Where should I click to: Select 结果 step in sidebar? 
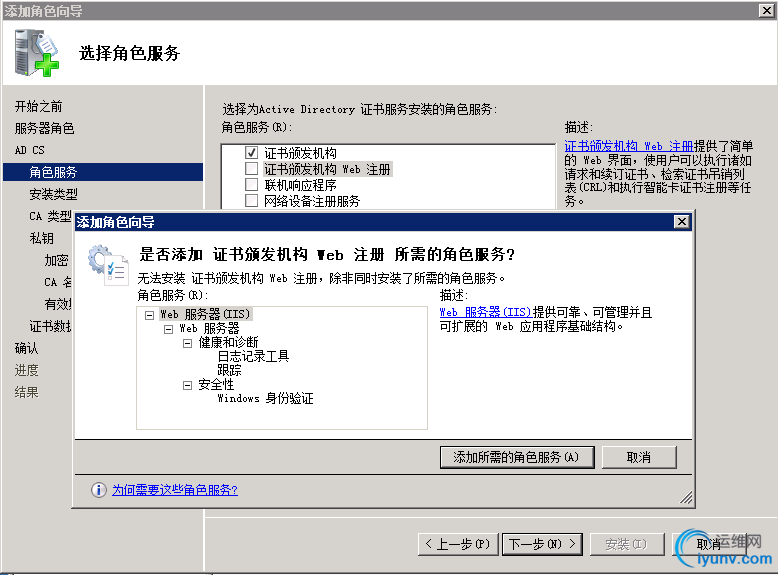[x=26, y=392]
